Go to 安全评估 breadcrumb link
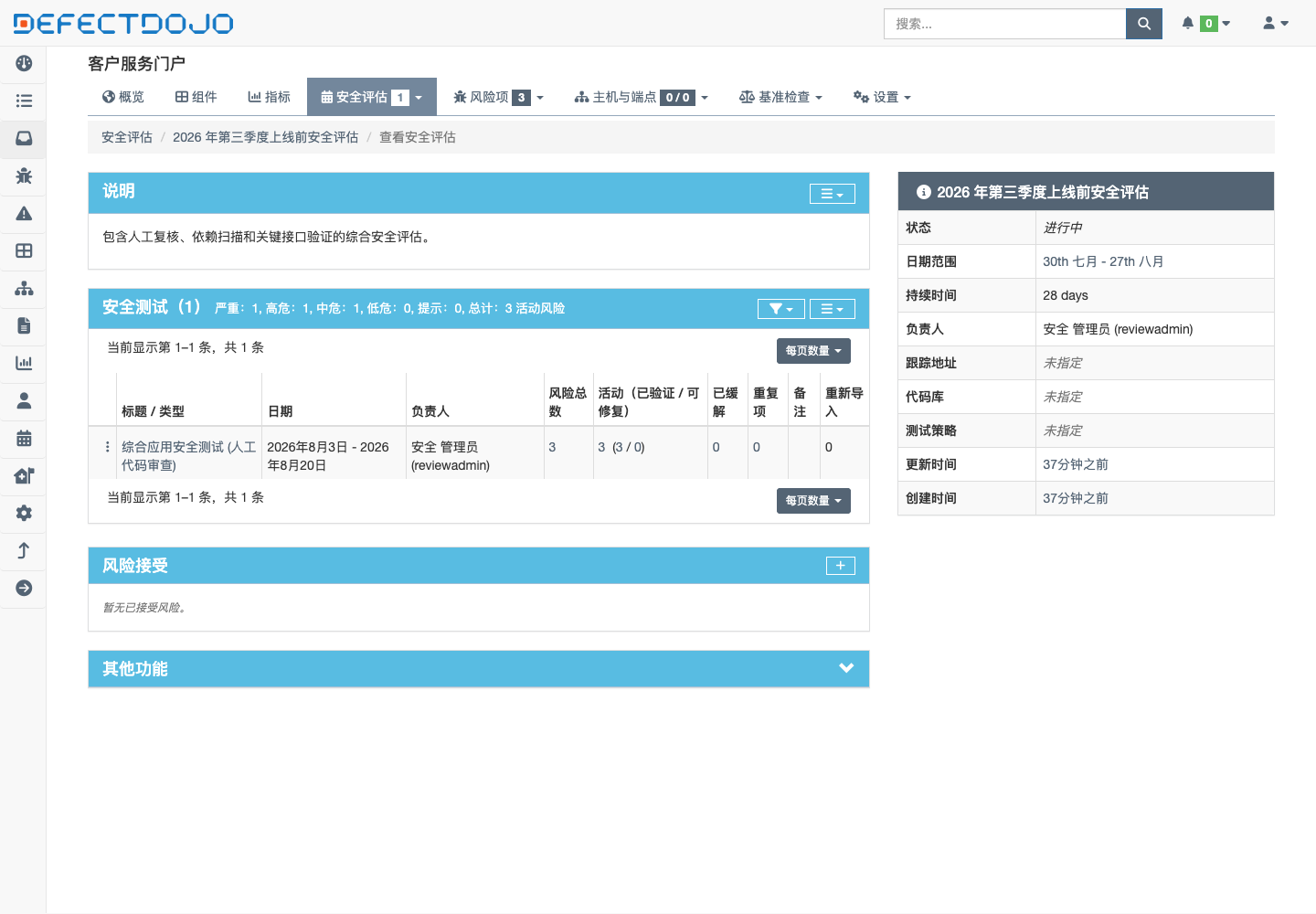Screen dimensions: 1316x914 pos(127,137)
